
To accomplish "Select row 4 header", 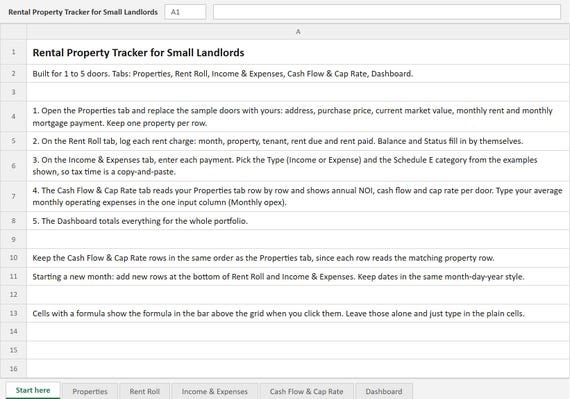I will tap(13, 117).
